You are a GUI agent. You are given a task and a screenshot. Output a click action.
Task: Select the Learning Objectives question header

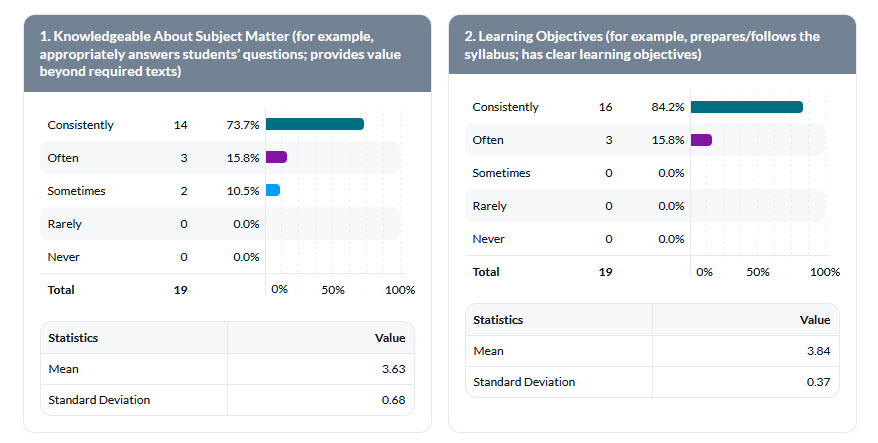pos(652,45)
